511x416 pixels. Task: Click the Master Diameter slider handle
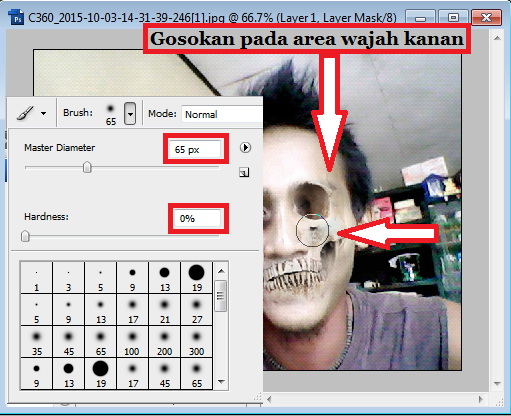pos(87,167)
